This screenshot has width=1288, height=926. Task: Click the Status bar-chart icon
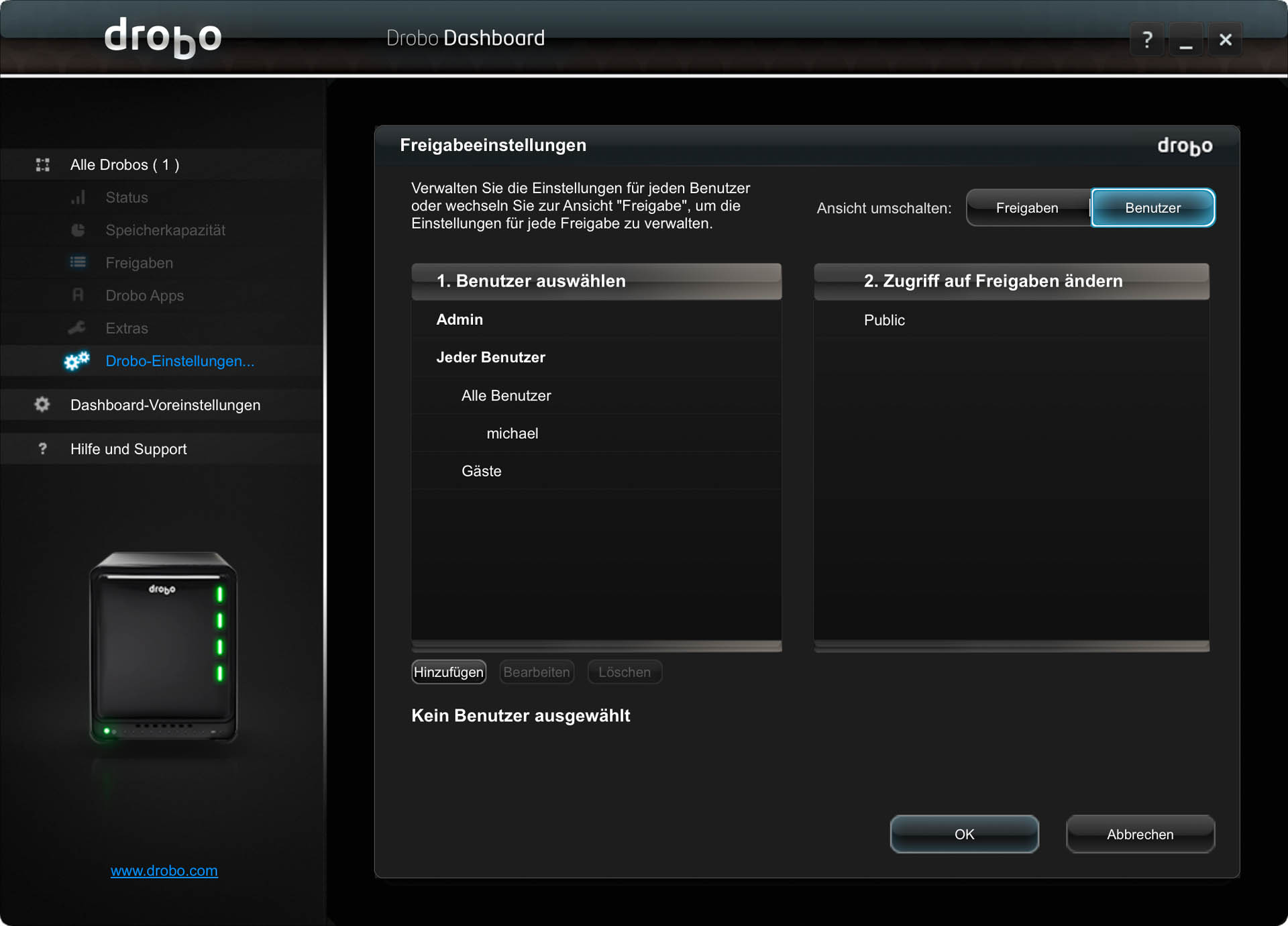[78, 197]
